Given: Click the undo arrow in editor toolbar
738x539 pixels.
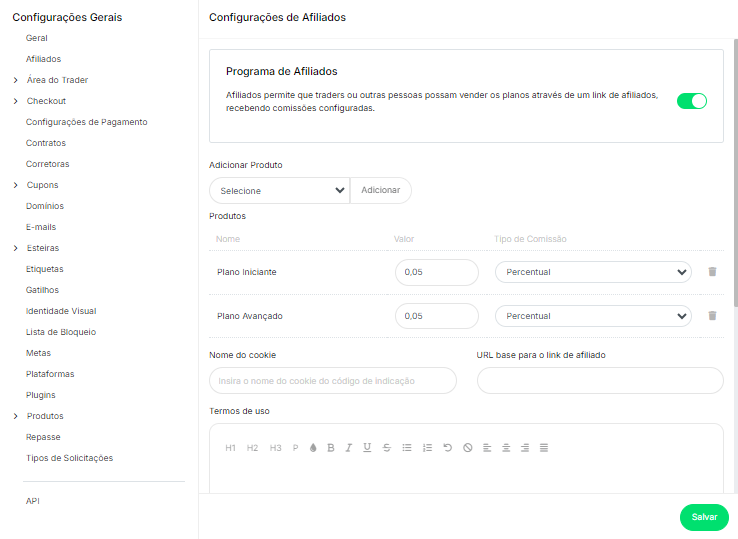Looking at the screenshot, I should coord(448,448).
